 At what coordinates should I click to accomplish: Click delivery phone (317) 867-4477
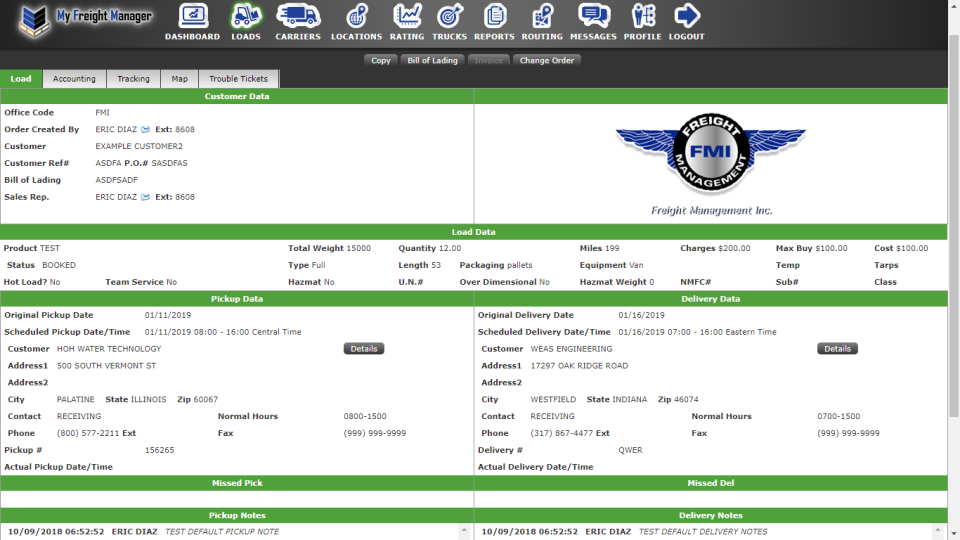coord(561,433)
